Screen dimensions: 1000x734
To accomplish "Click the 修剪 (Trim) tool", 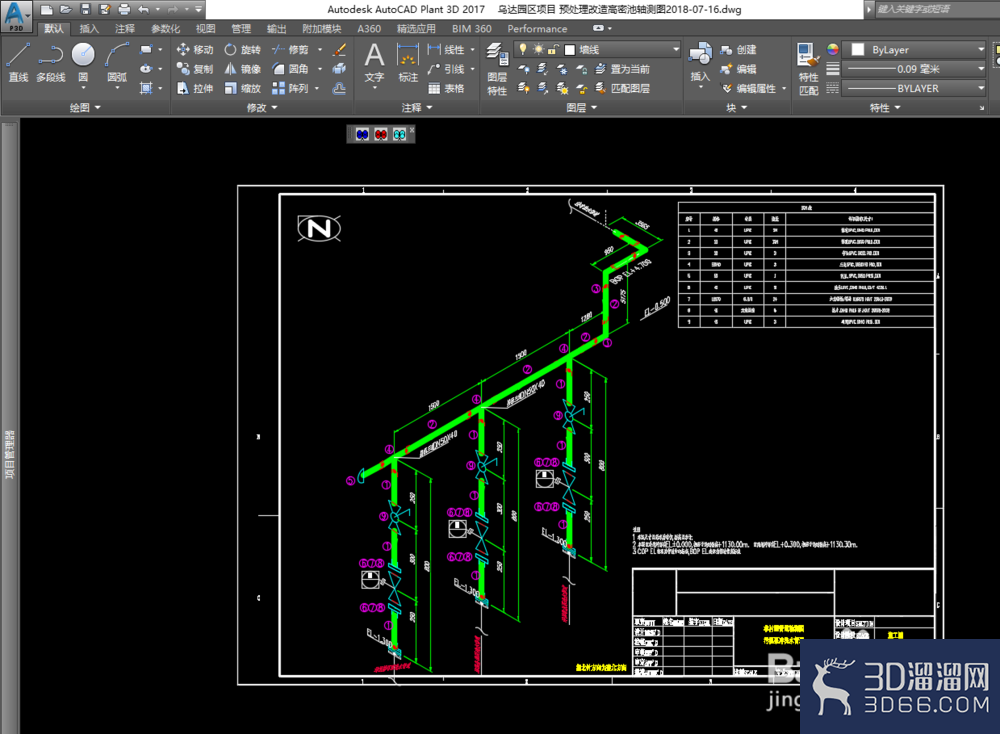I will pyautogui.click(x=290, y=50).
